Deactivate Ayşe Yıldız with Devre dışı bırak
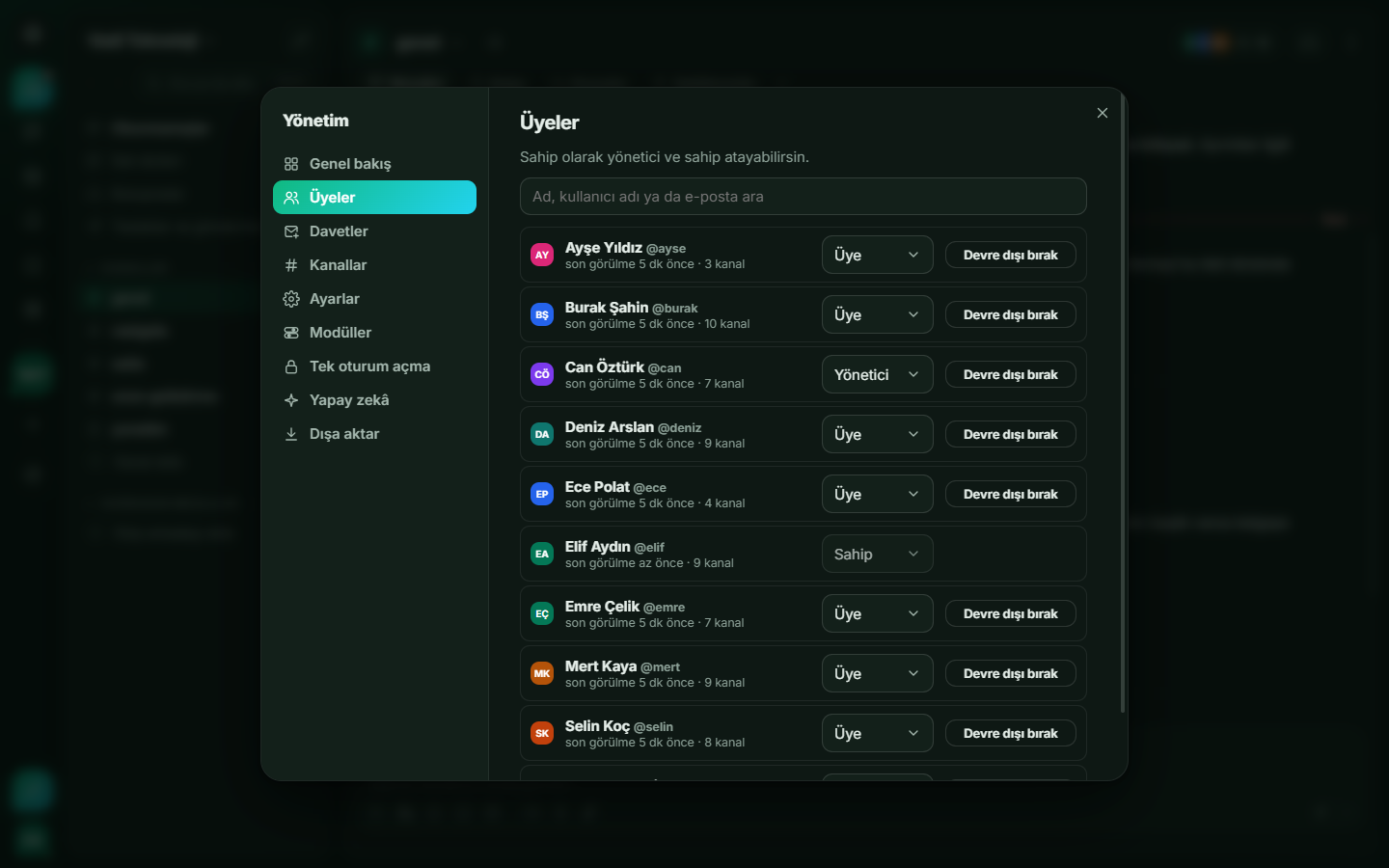 (x=1011, y=255)
